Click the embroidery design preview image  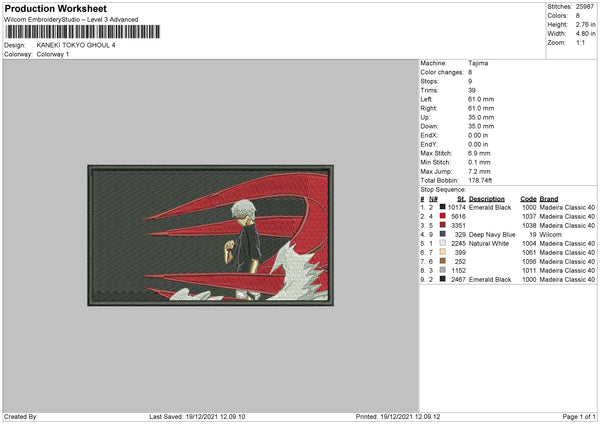[210, 235]
